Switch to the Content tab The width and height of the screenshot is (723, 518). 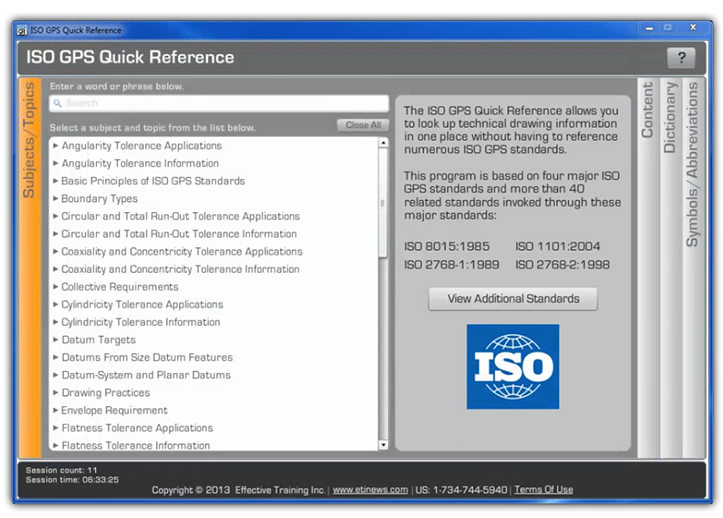pos(647,111)
